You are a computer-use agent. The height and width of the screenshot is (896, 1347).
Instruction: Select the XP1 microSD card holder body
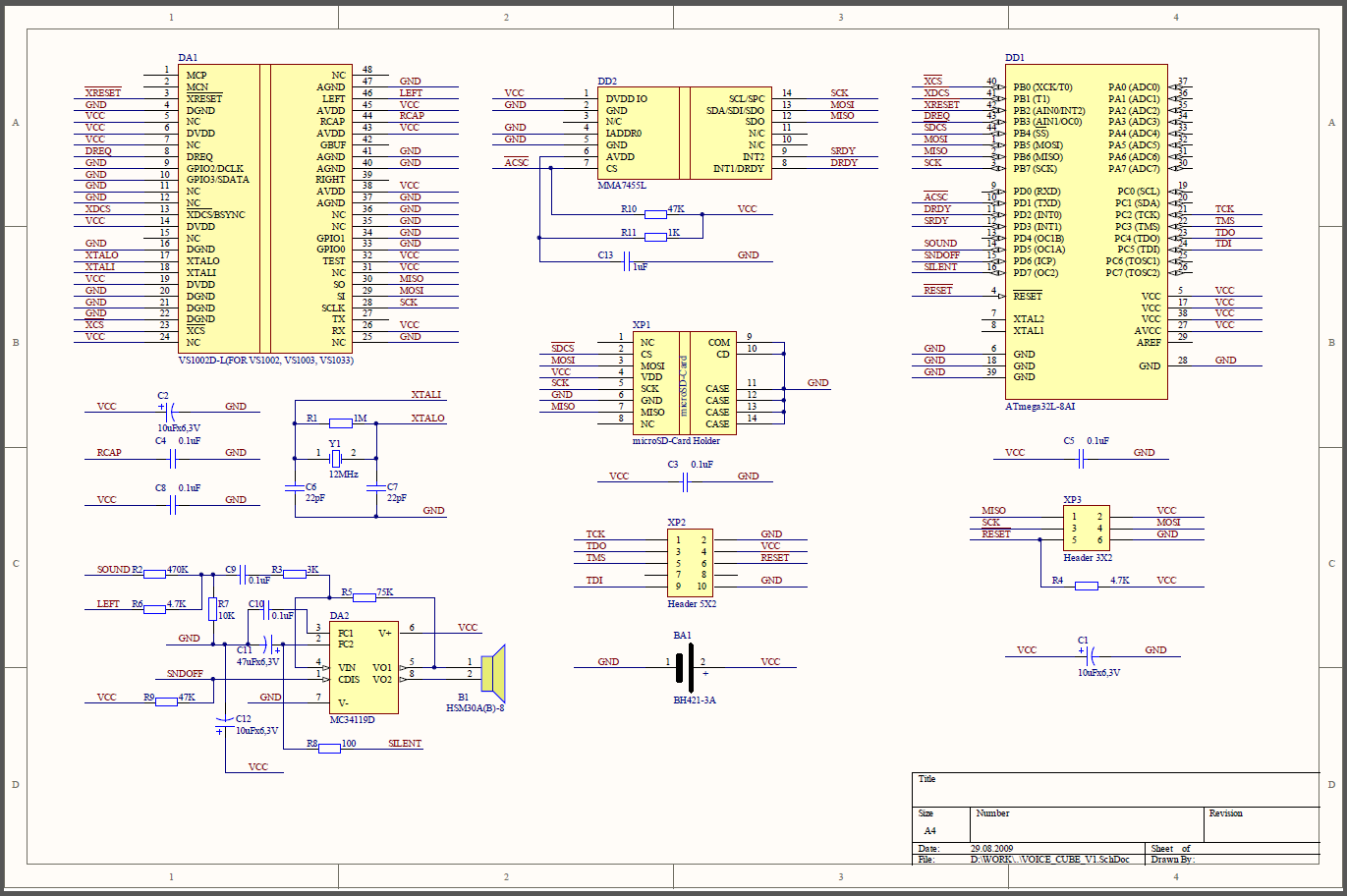685,383
